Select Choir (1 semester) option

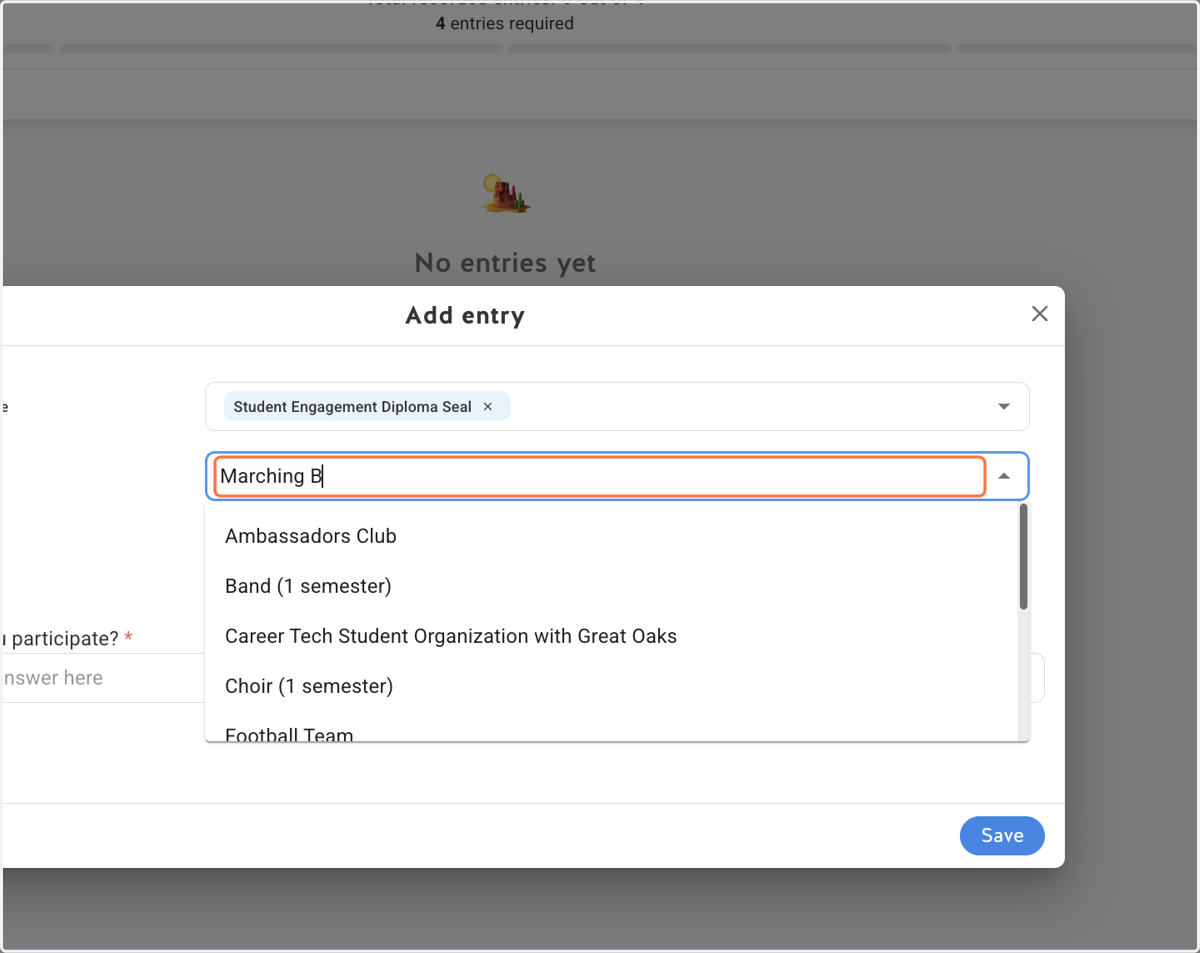tap(611, 686)
